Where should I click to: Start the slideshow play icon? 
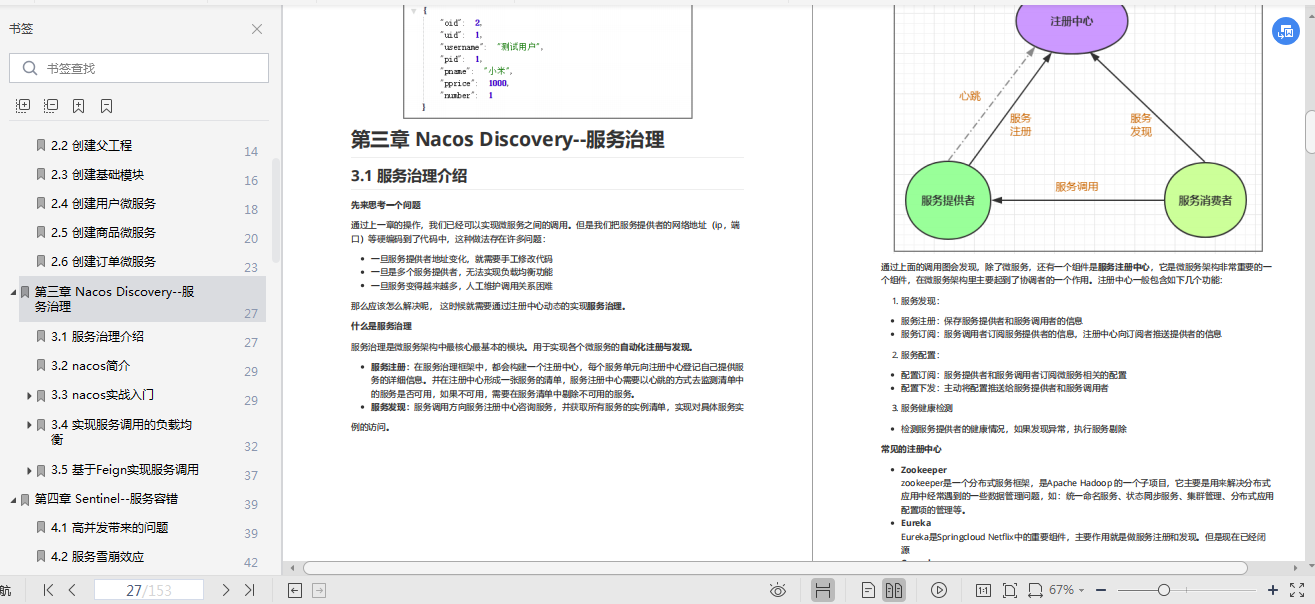point(938,590)
